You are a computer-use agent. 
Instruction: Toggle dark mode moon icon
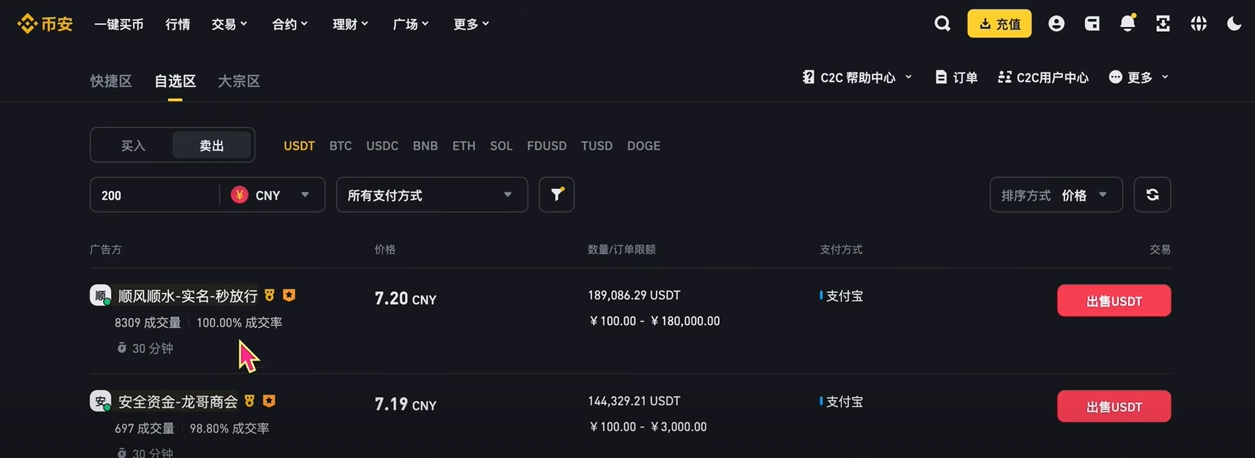[1234, 24]
